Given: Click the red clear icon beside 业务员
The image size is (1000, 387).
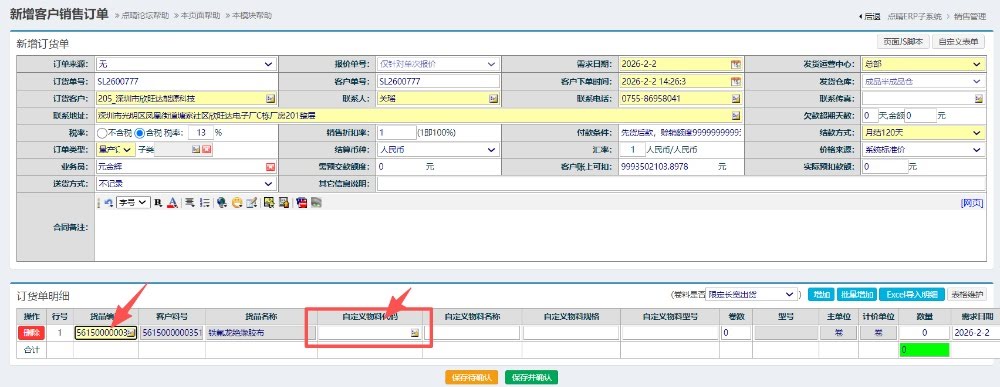Looking at the screenshot, I should click(x=270, y=166).
